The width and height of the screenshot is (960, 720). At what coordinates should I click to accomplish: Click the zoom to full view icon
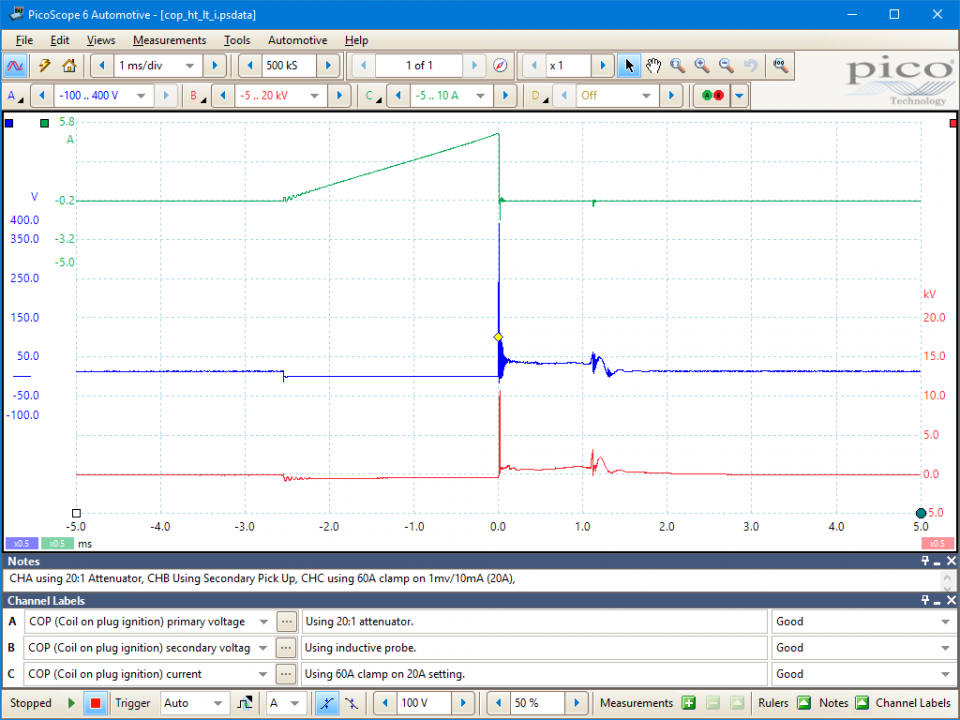point(780,66)
